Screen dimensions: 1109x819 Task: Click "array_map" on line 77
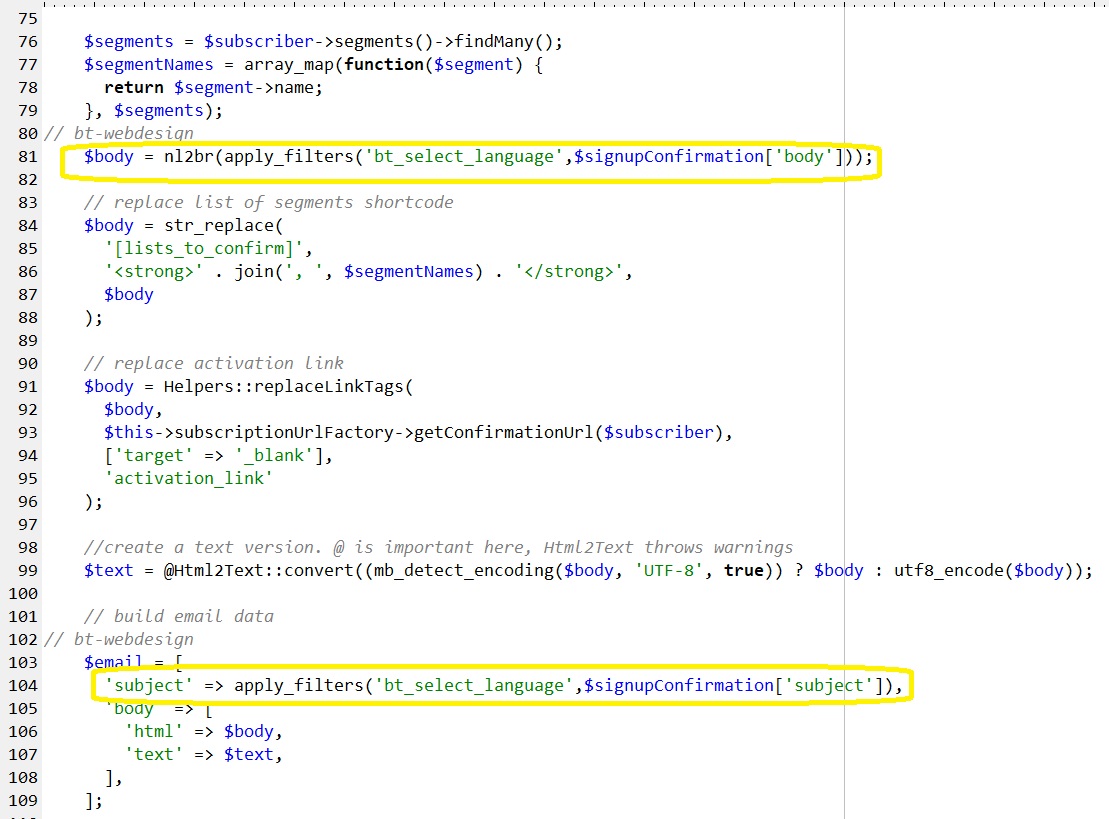tap(289, 64)
